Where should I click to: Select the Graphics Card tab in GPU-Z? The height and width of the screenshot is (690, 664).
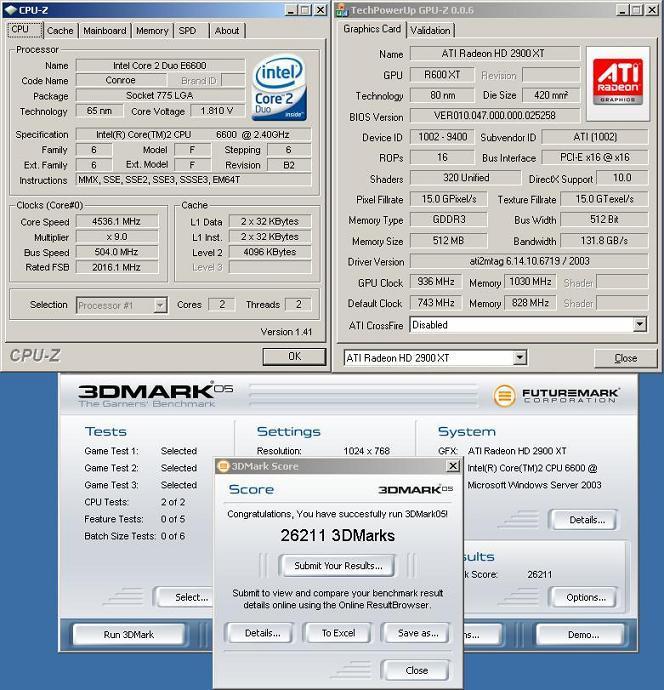pos(372,29)
